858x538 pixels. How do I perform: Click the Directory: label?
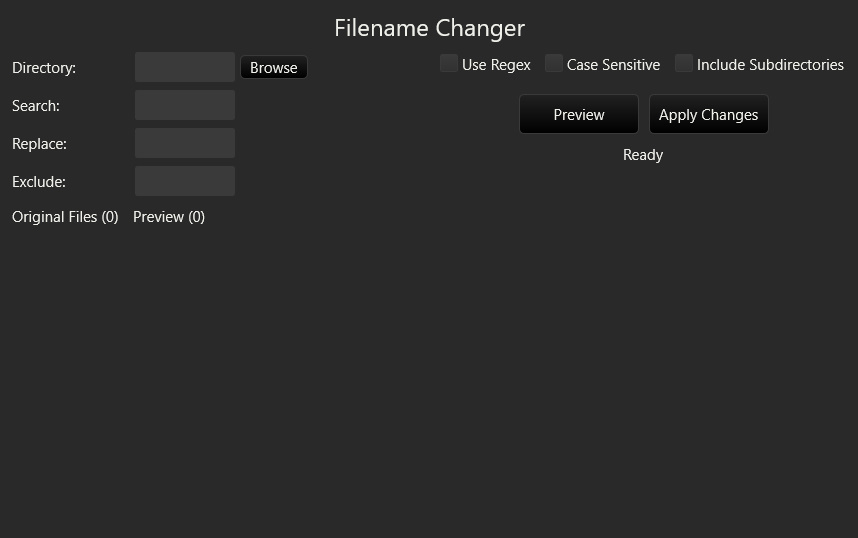click(x=44, y=68)
